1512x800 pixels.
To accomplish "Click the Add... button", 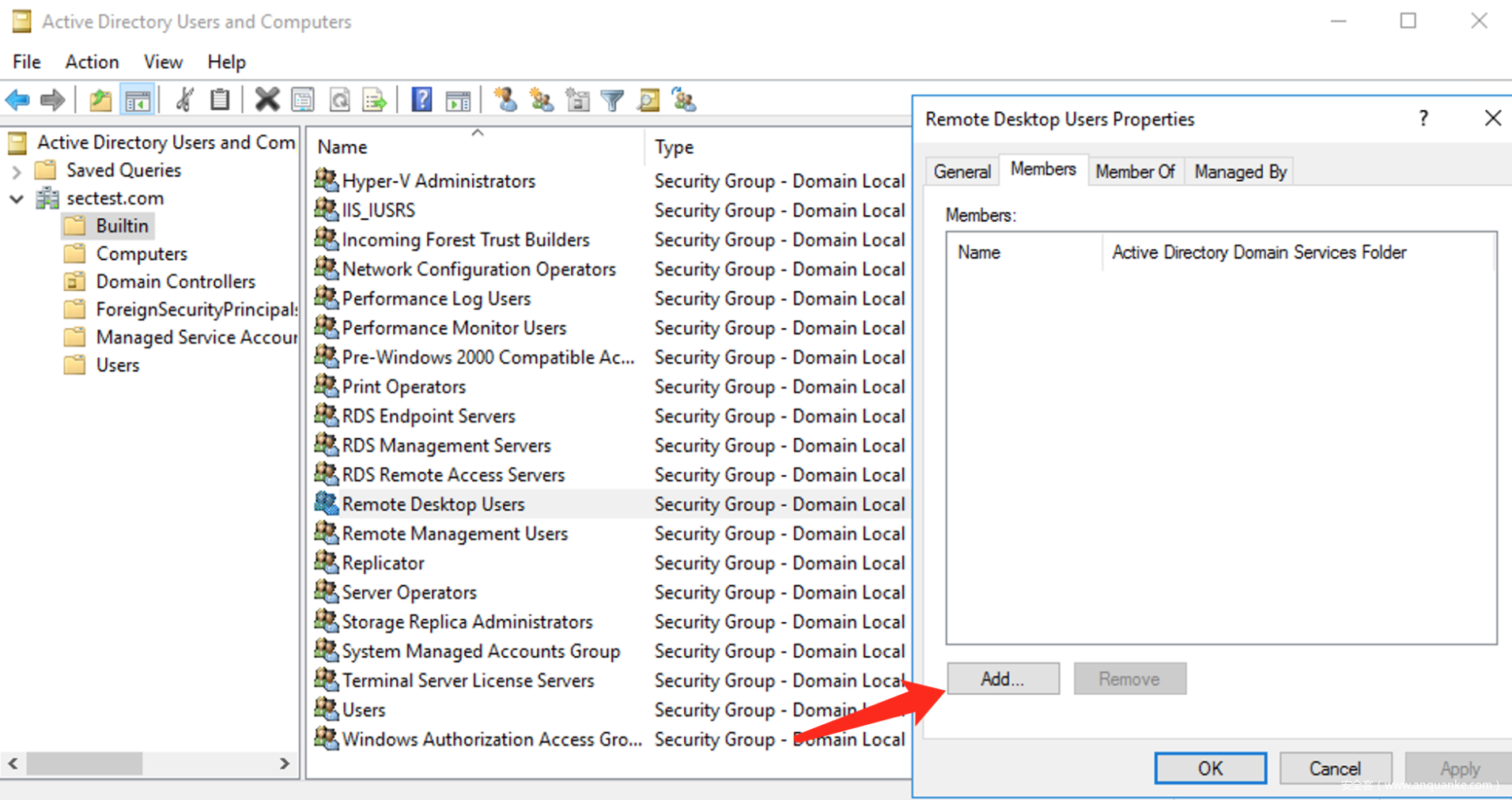I will click(1003, 679).
